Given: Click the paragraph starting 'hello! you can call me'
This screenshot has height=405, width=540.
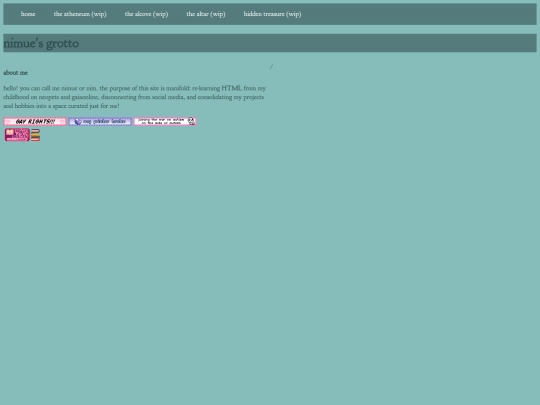Looking at the screenshot, I should [x=135, y=97].
